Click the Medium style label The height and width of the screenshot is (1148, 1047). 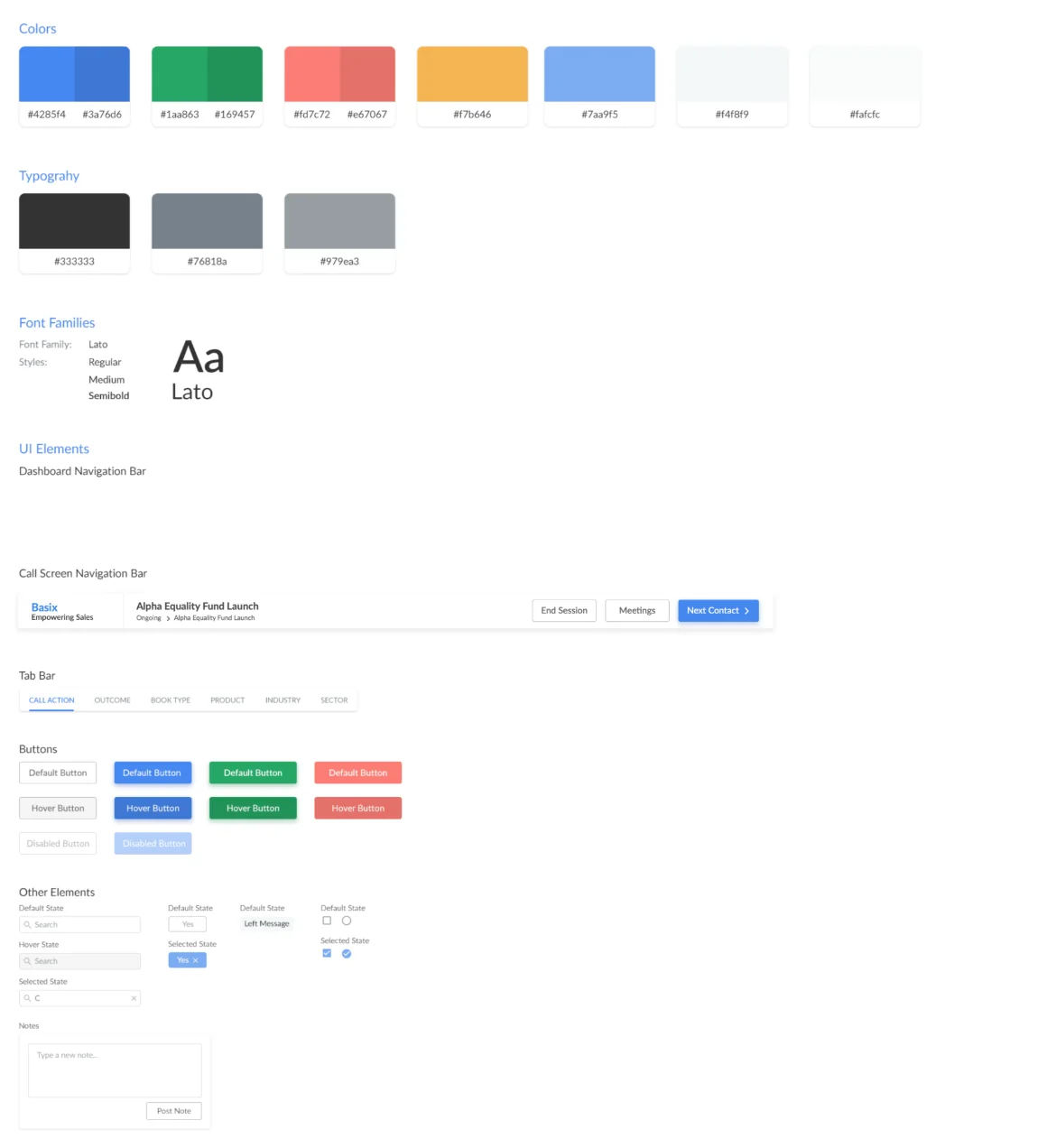point(107,380)
